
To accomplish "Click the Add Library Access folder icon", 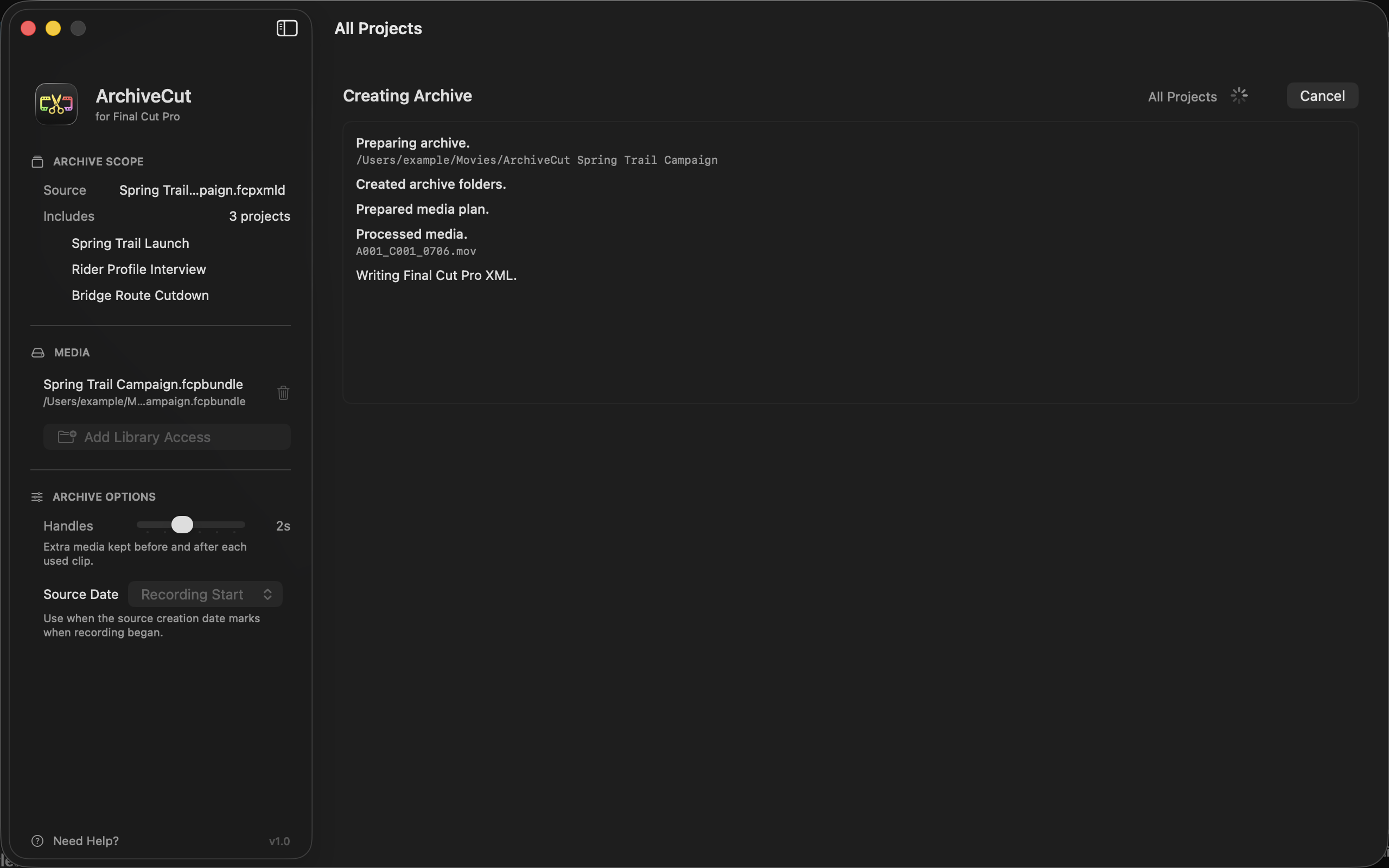I will [67, 437].
